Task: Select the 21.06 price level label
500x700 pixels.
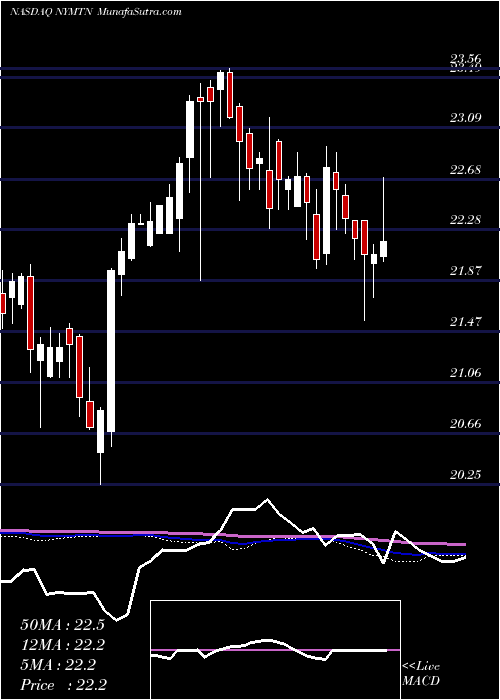Action: coord(466,373)
